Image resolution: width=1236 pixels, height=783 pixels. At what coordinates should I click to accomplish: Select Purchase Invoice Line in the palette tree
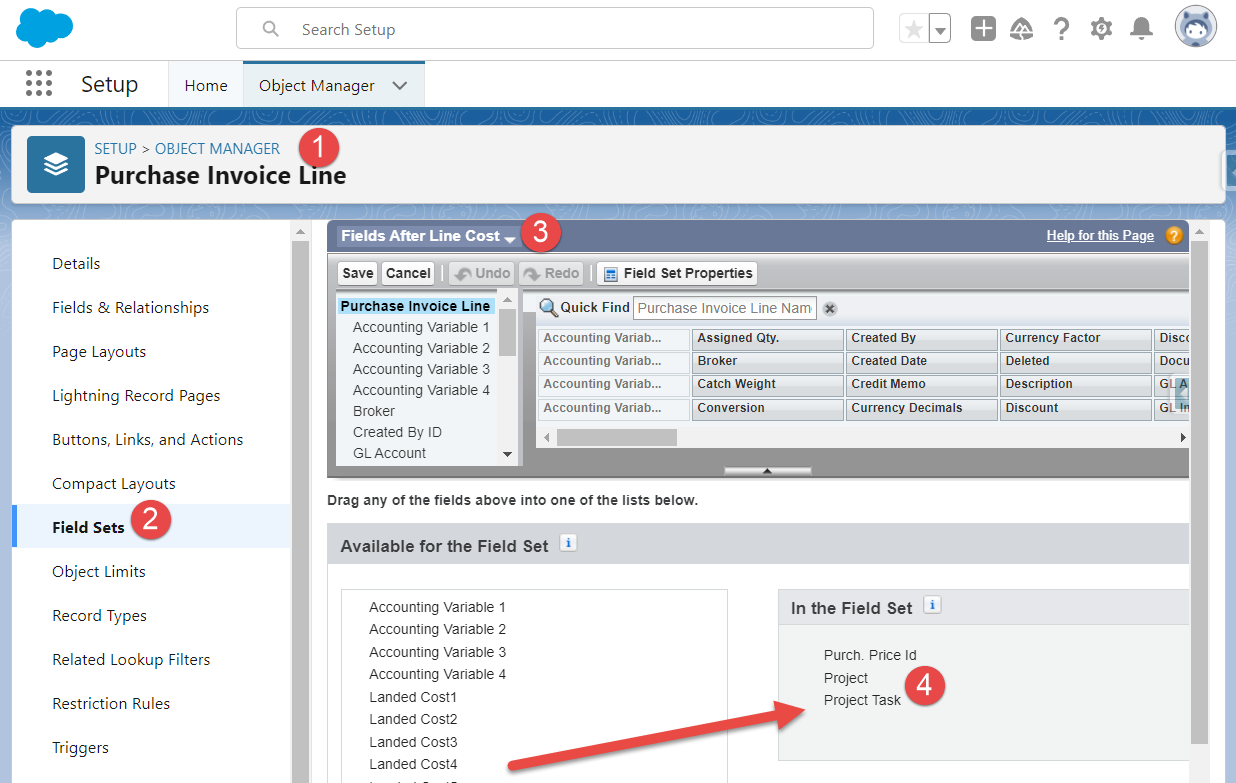(415, 306)
